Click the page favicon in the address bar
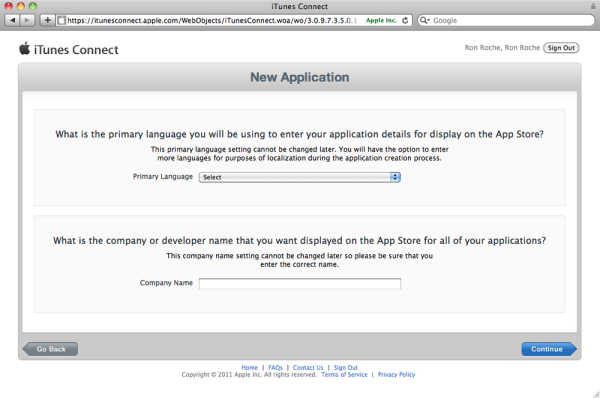 [x=62, y=20]
